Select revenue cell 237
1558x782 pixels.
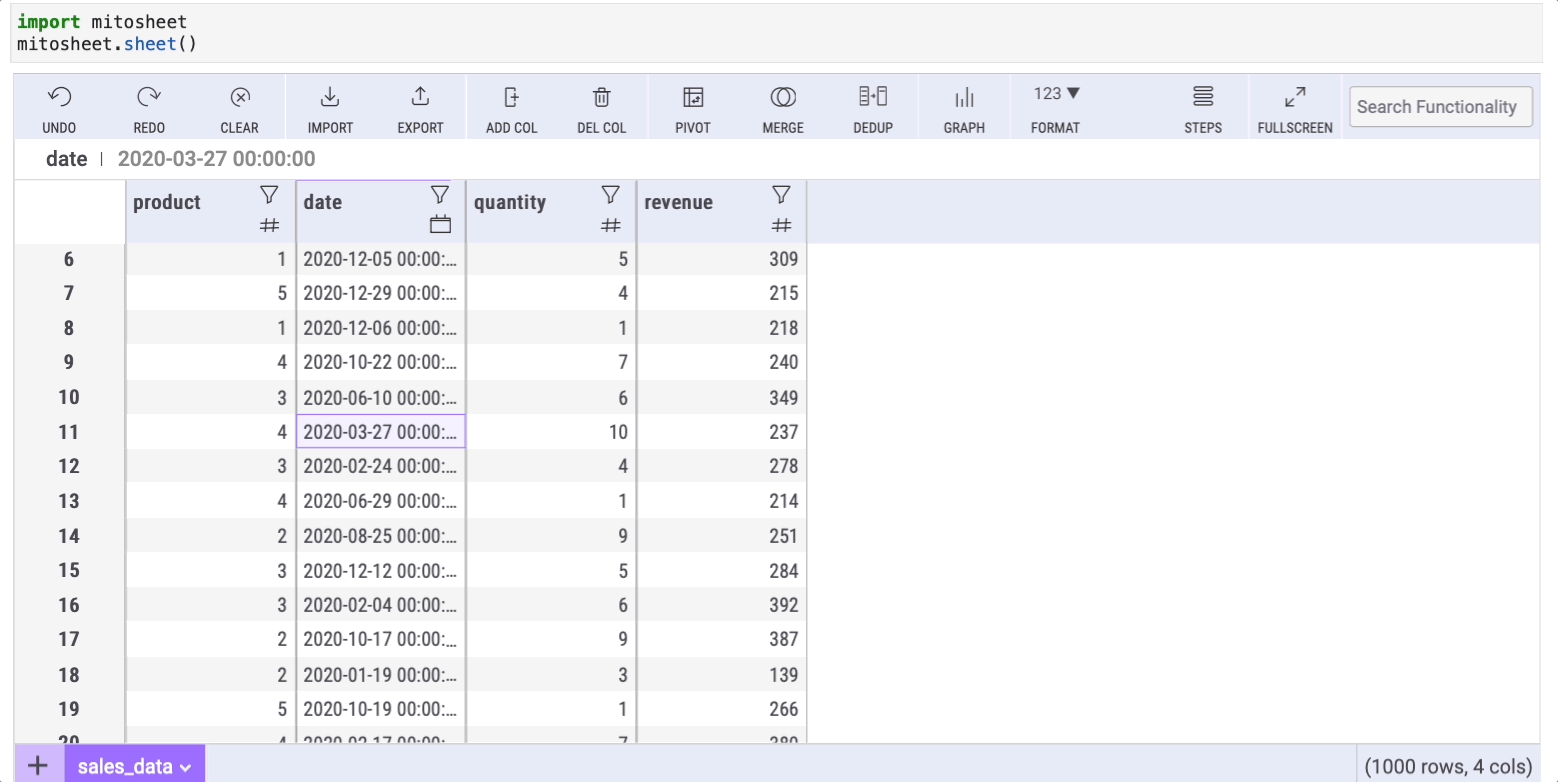(x=721, y=432)
